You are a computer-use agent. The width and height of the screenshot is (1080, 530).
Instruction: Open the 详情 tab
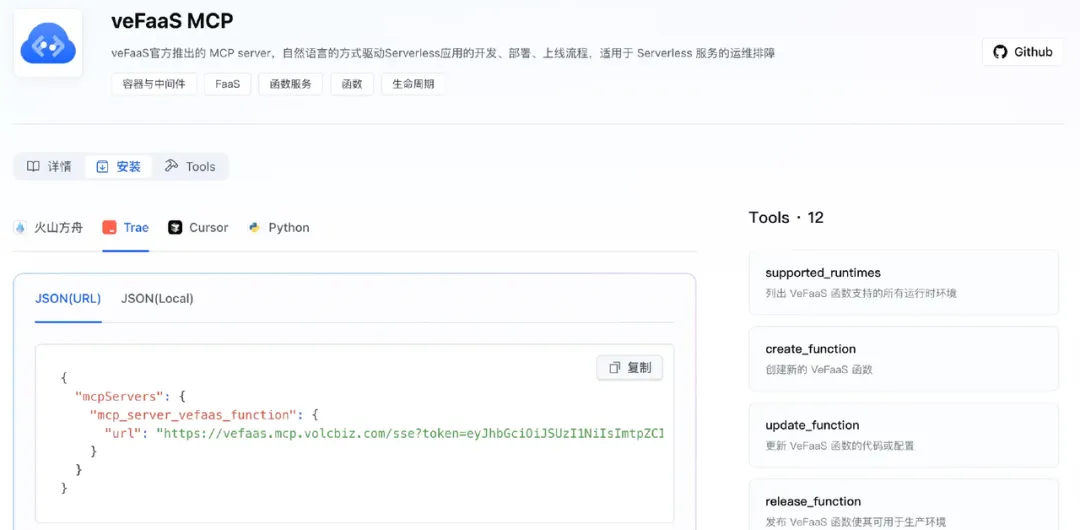point(49,166)
